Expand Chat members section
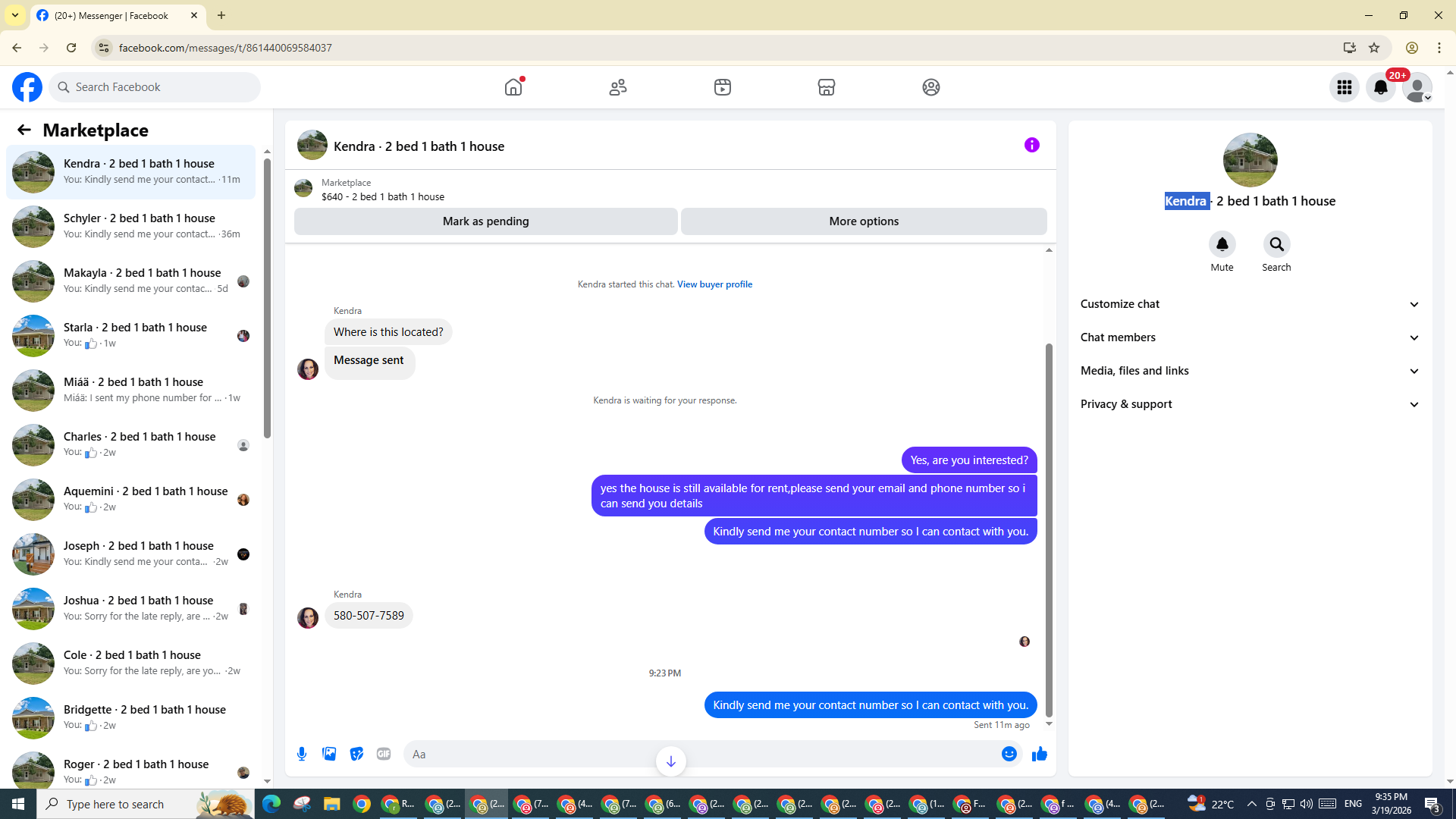This screenshot has height=819, width=1456. pyautogui.click(x=1249, y=337)
